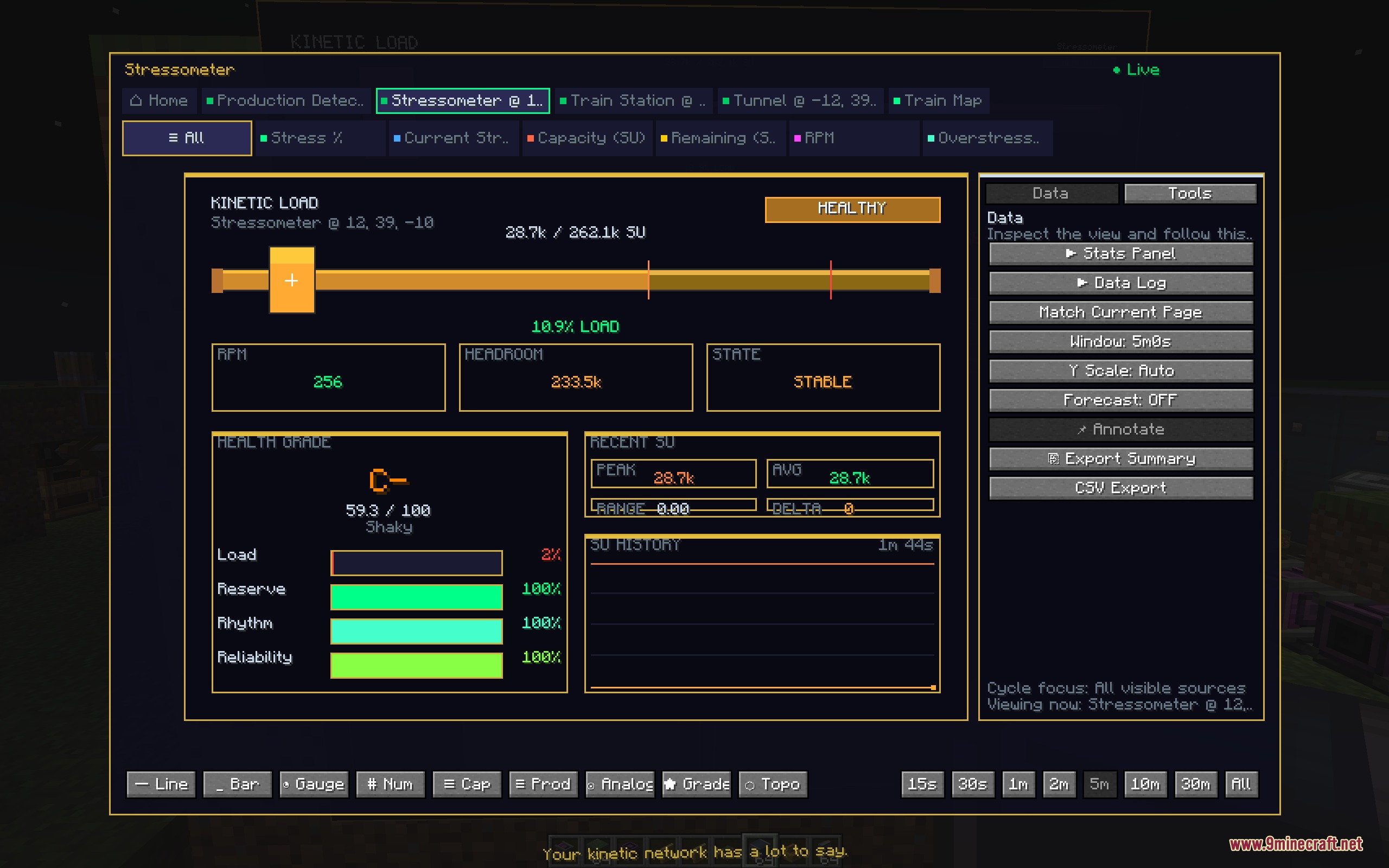Click the HEALTHY status badge

coord(852,209)
